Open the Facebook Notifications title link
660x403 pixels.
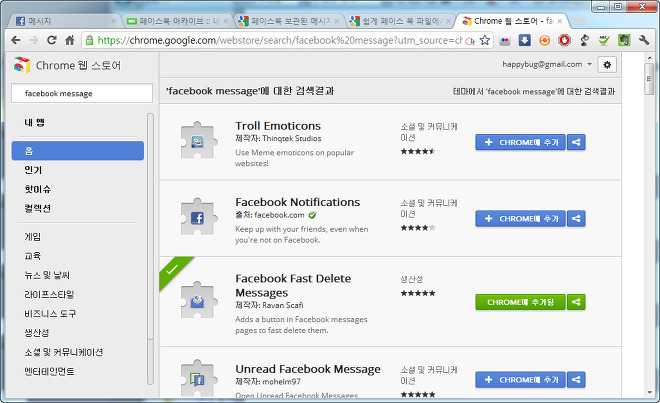[298, 202]
